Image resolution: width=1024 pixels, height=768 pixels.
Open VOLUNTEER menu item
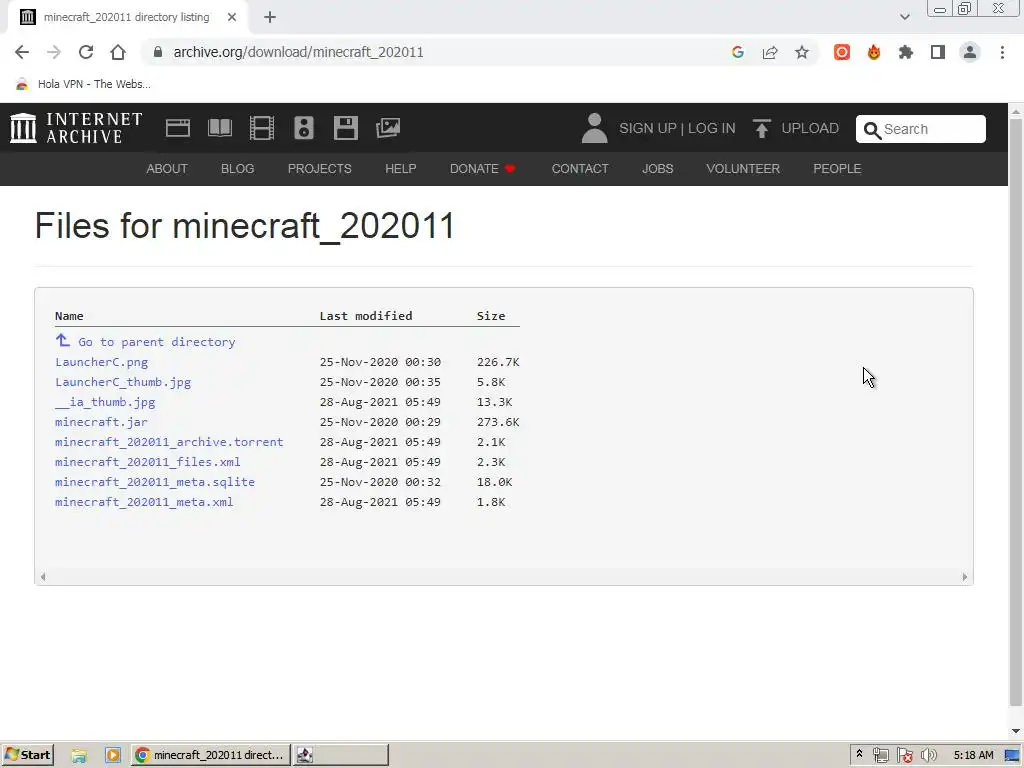[743, 168]
